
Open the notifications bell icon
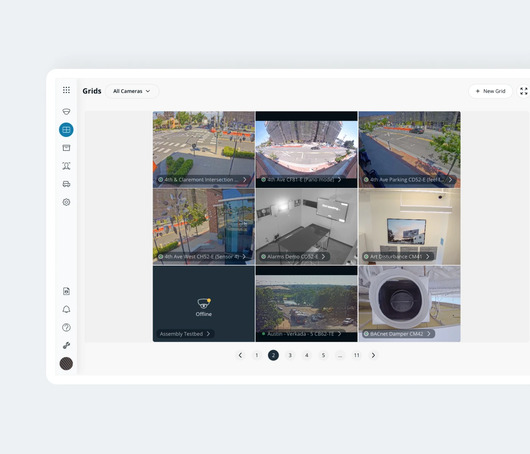66,309
